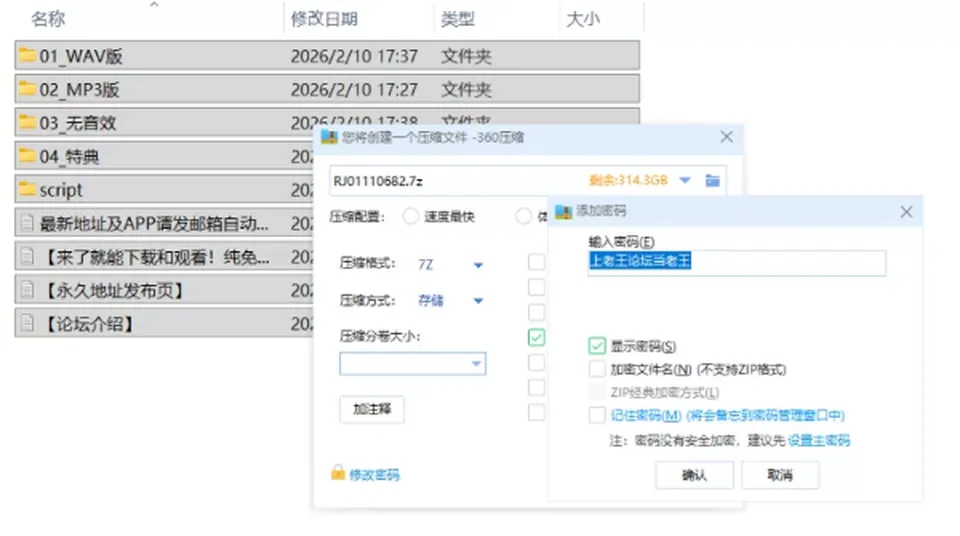The height and width of the screenshot is (536, 960).
Task: Click the sort arrow above the 名称 column
Action: click(x=154, y=5)
